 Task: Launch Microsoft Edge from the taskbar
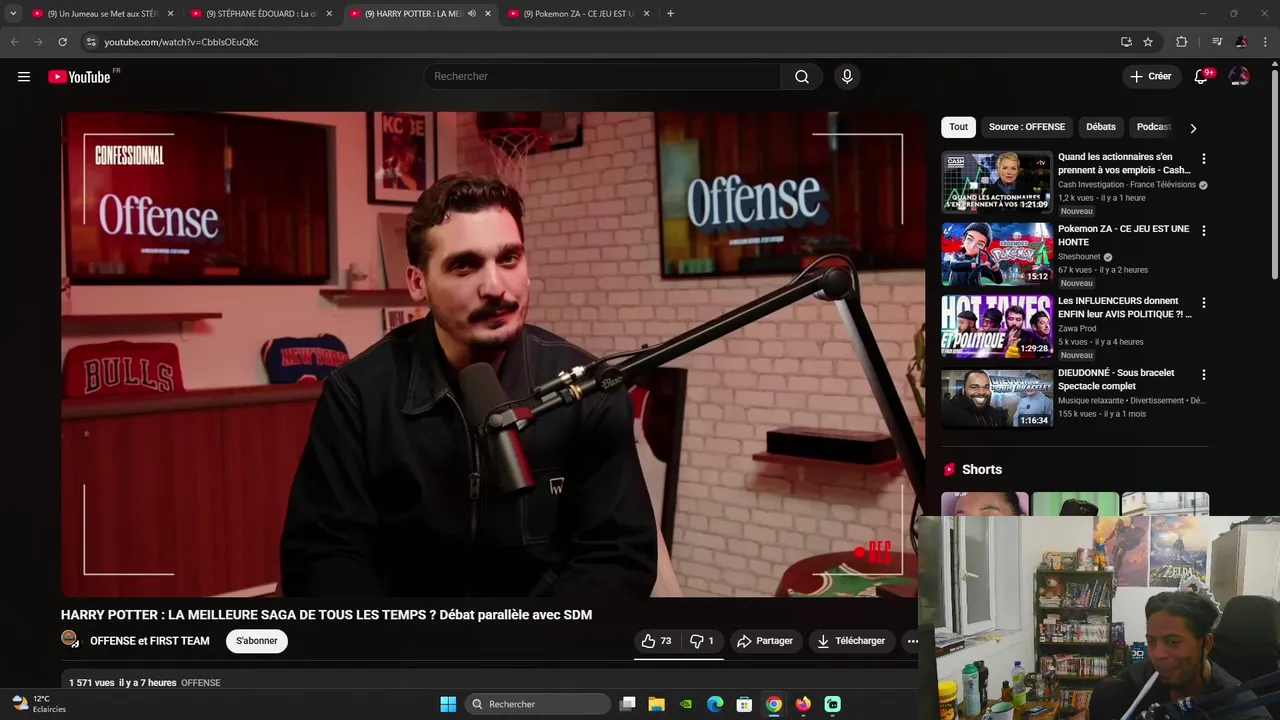[x=715, y=704]
